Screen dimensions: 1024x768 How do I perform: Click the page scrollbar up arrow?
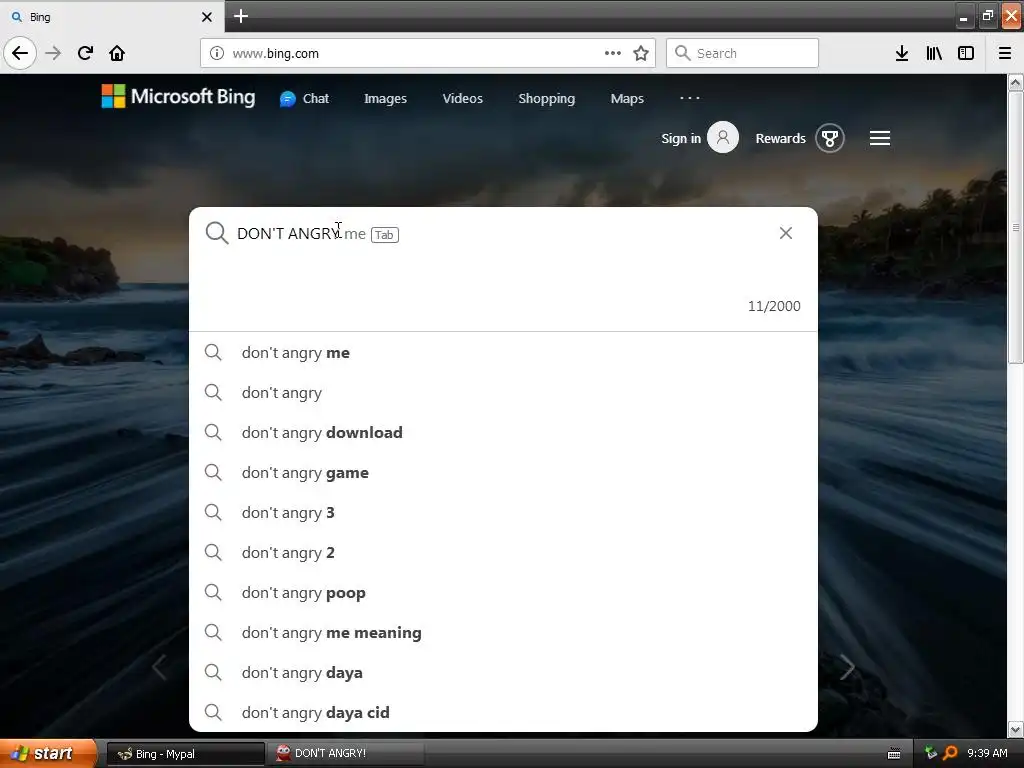[1015, 82]
